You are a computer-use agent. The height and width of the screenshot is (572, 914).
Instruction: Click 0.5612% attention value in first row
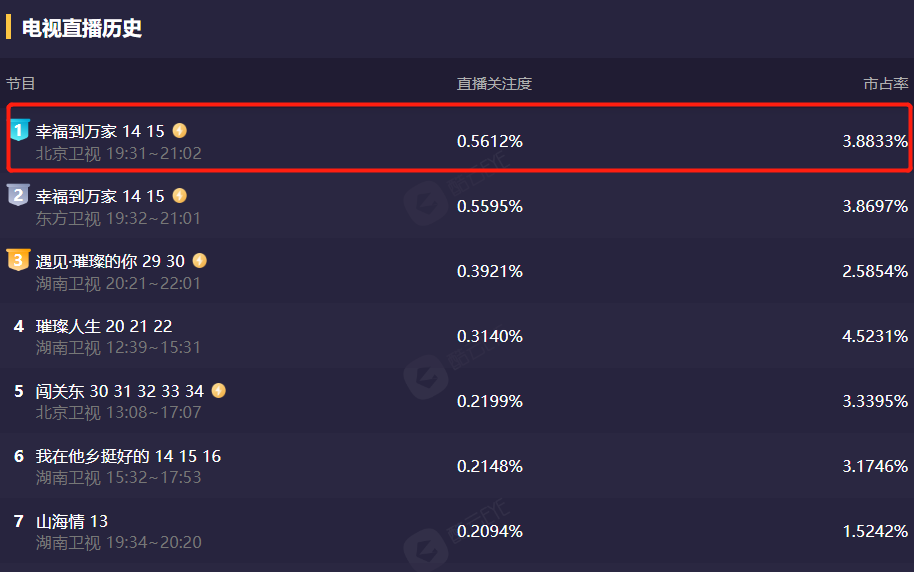[490, 142]
